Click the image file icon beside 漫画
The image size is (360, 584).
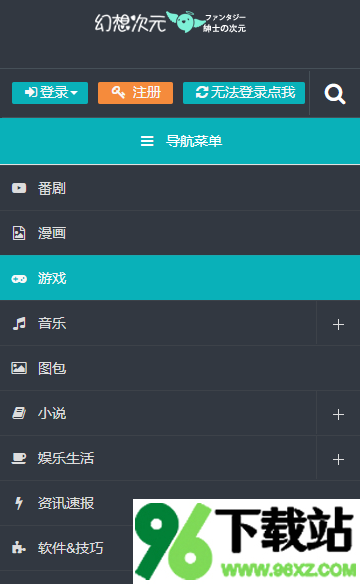(19, 233)
